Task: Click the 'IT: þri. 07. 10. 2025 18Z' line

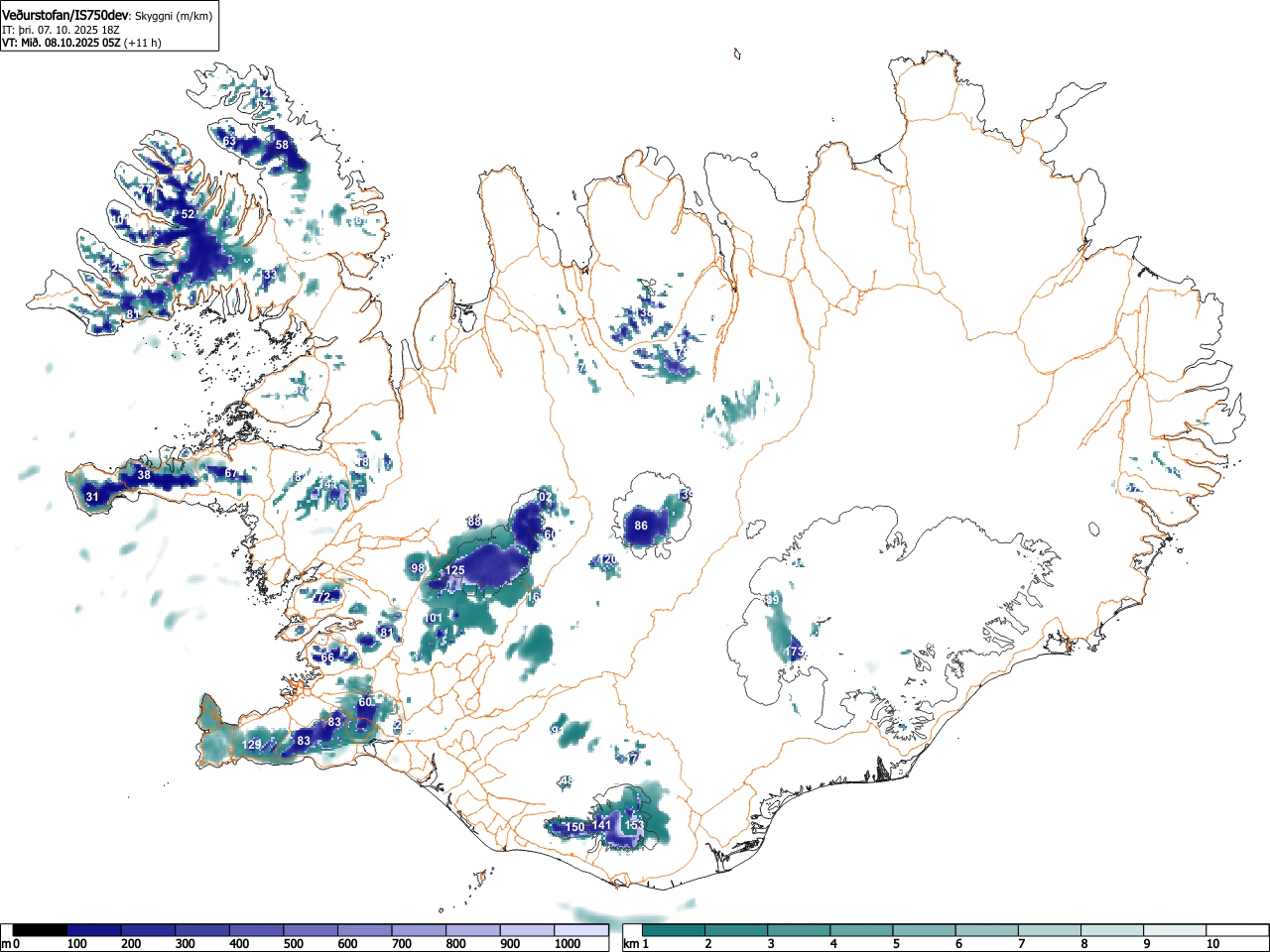Action: click(62, 30)
